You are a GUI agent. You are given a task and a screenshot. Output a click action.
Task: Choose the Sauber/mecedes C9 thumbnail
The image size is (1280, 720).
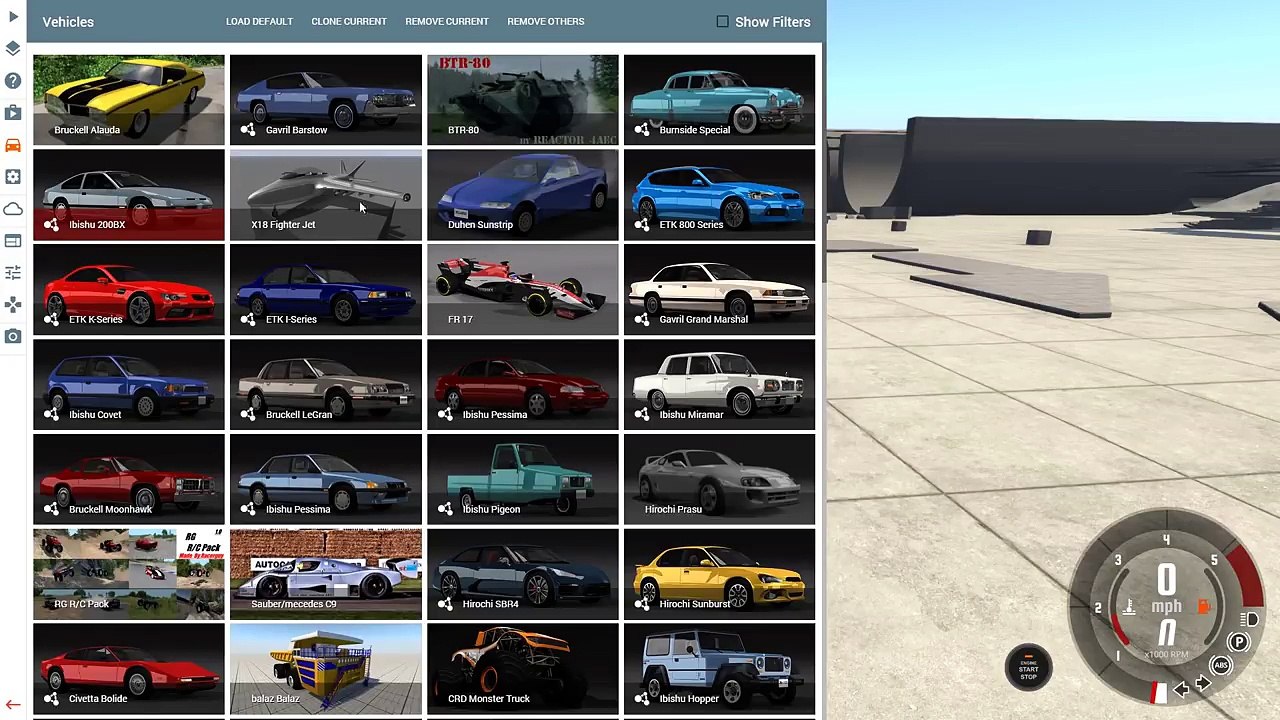[326, 574]
